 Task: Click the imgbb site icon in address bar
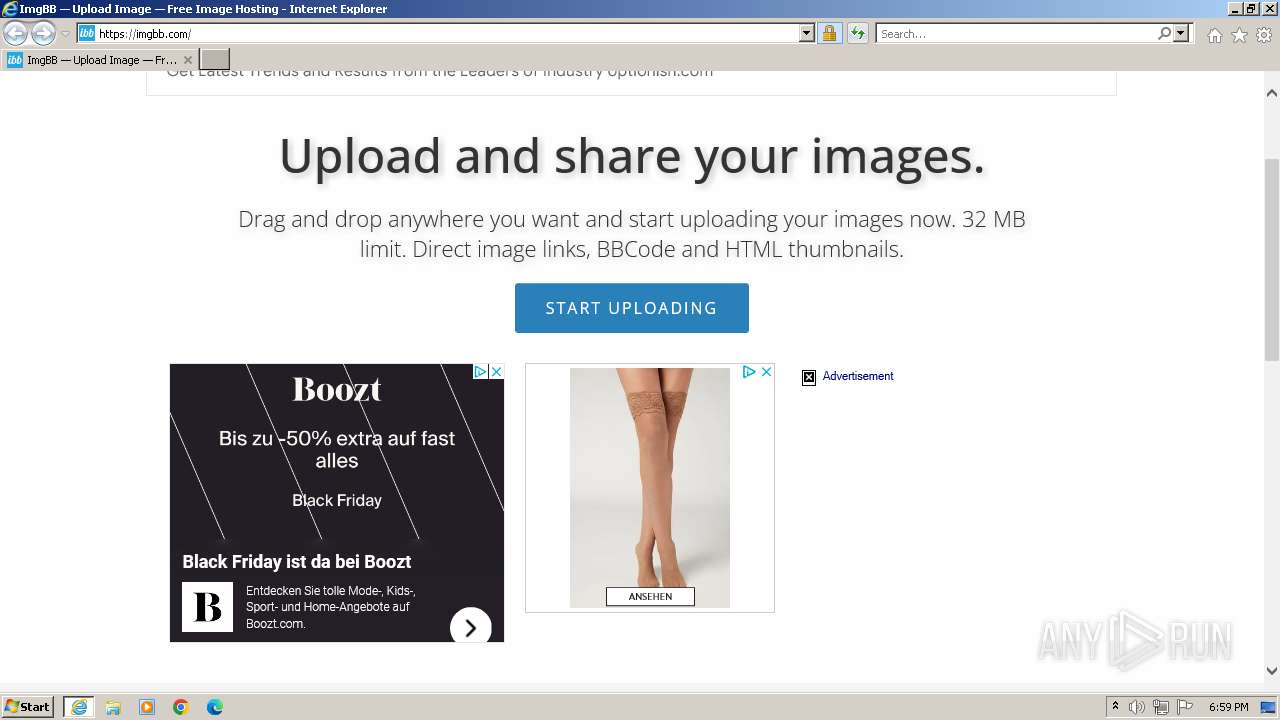[x=86, y=33]
